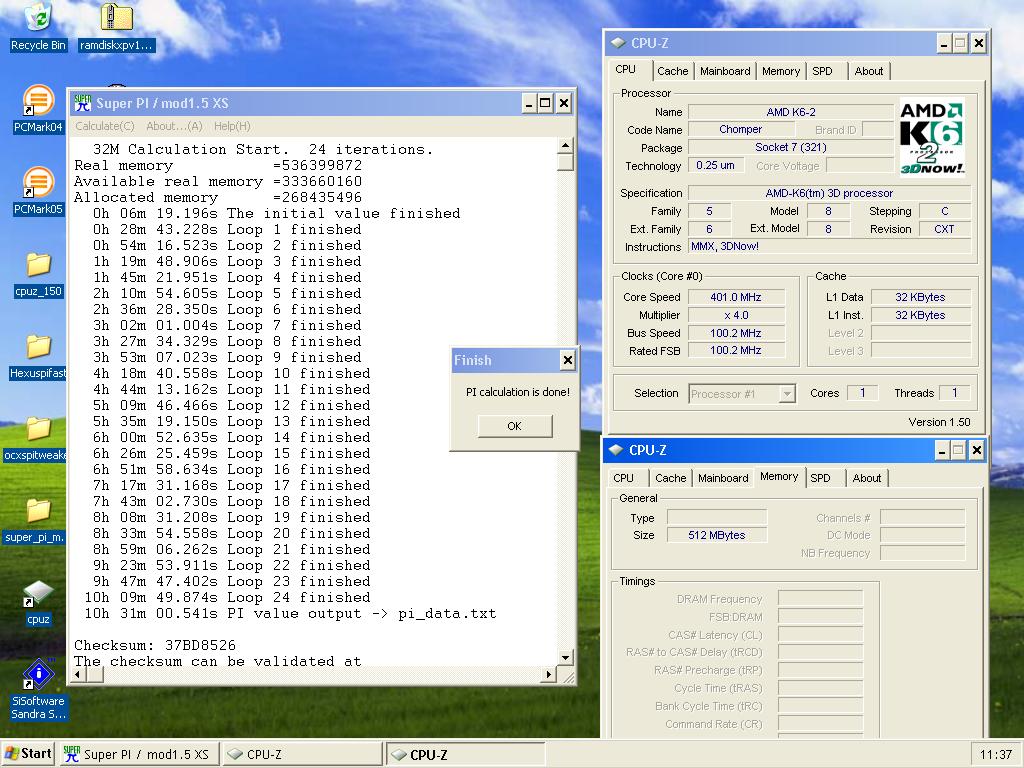
Task: Click Super PI horizontal scrollbar left arrow
Action: coord(79,675)
